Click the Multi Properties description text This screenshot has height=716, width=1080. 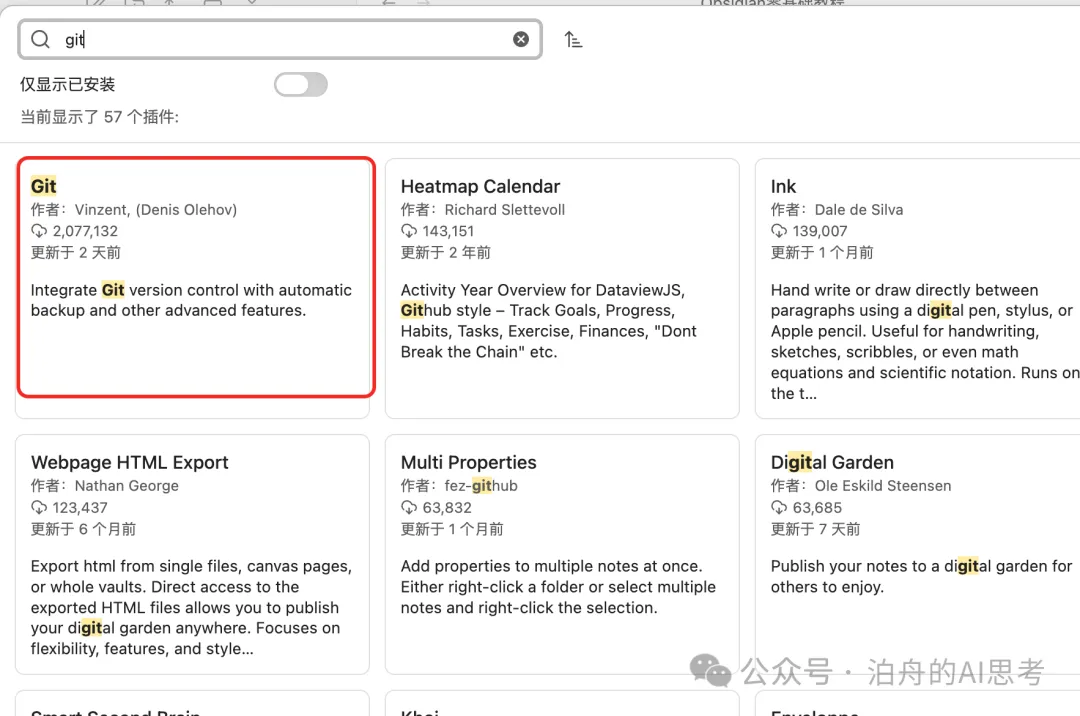tap(558, 587)
